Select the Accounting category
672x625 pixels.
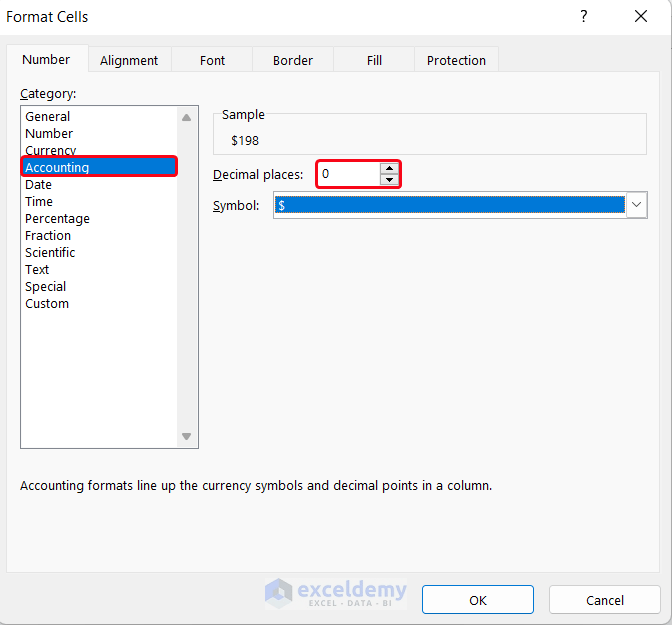click(99, 167)
